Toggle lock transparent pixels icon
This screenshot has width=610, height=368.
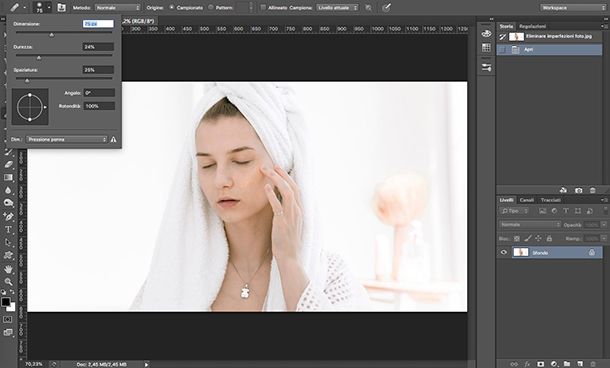pos(517,238)
